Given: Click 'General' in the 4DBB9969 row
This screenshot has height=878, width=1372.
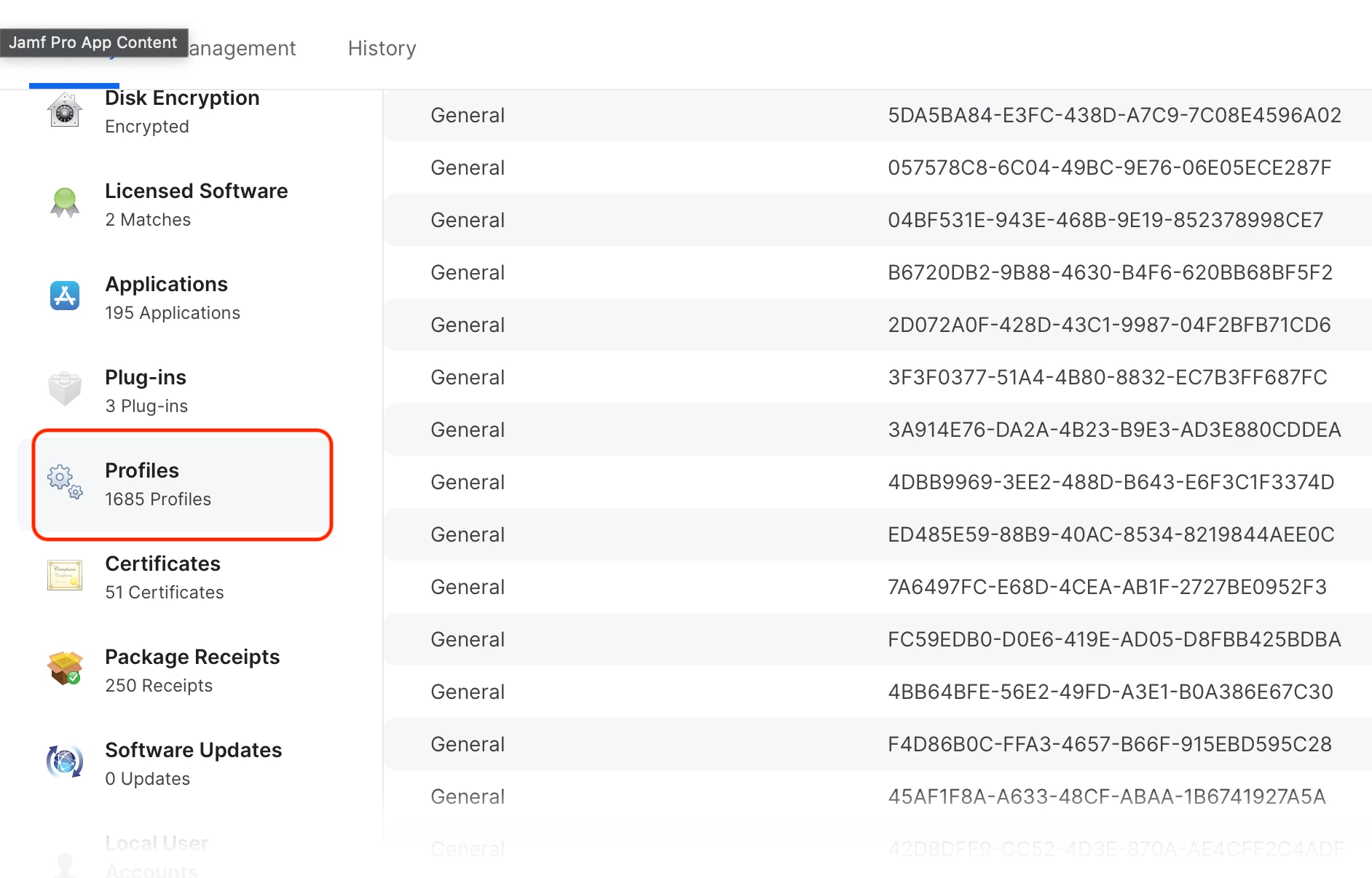Looking at the screenshot, I should click(x=468, y=482).
